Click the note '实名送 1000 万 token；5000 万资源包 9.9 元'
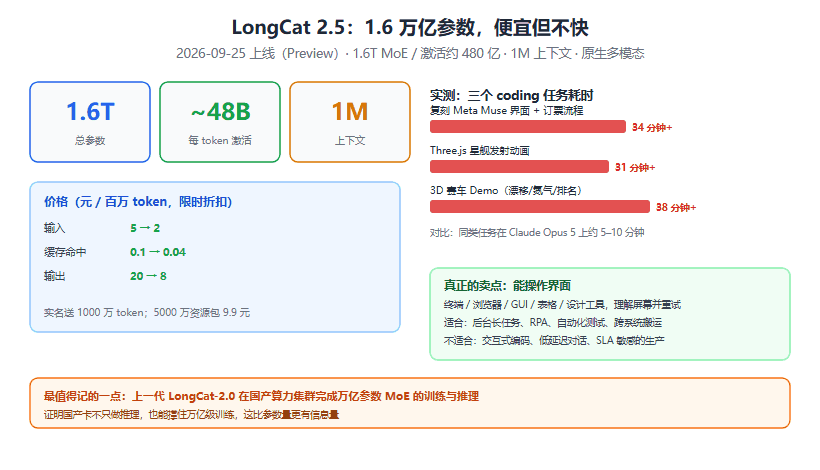 (147, 313)
